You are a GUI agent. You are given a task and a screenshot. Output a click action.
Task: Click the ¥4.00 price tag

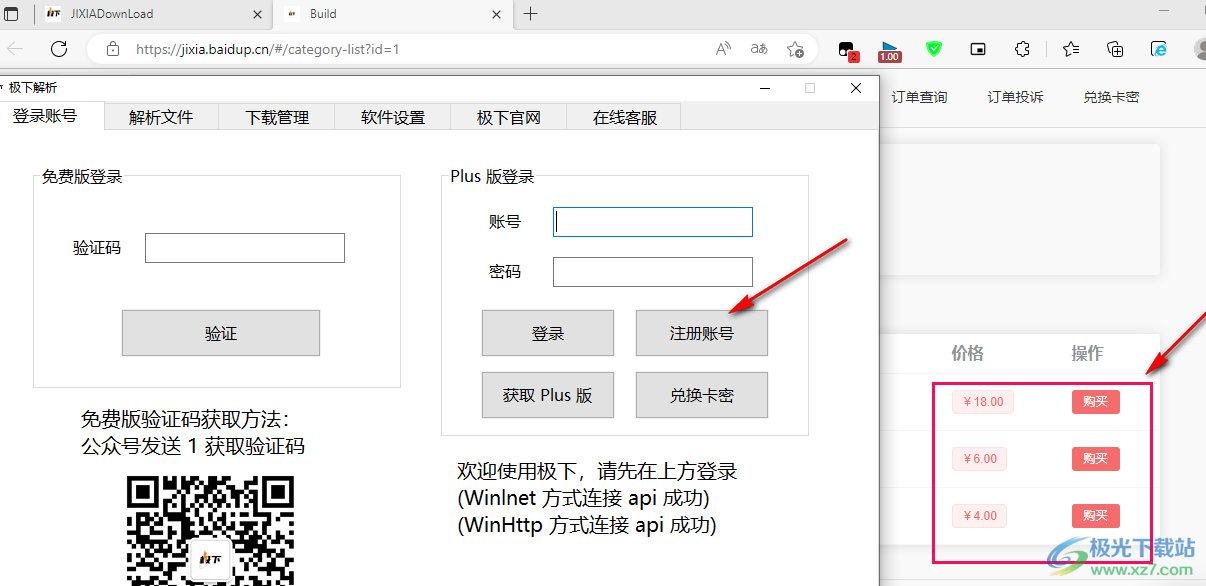(x=979, y=516)
